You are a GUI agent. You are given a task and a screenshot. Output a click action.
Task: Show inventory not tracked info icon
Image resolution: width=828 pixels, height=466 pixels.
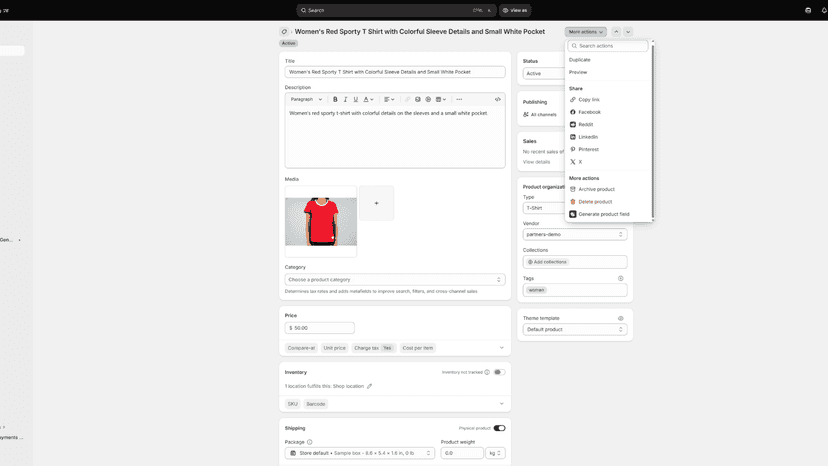(487, 372)
